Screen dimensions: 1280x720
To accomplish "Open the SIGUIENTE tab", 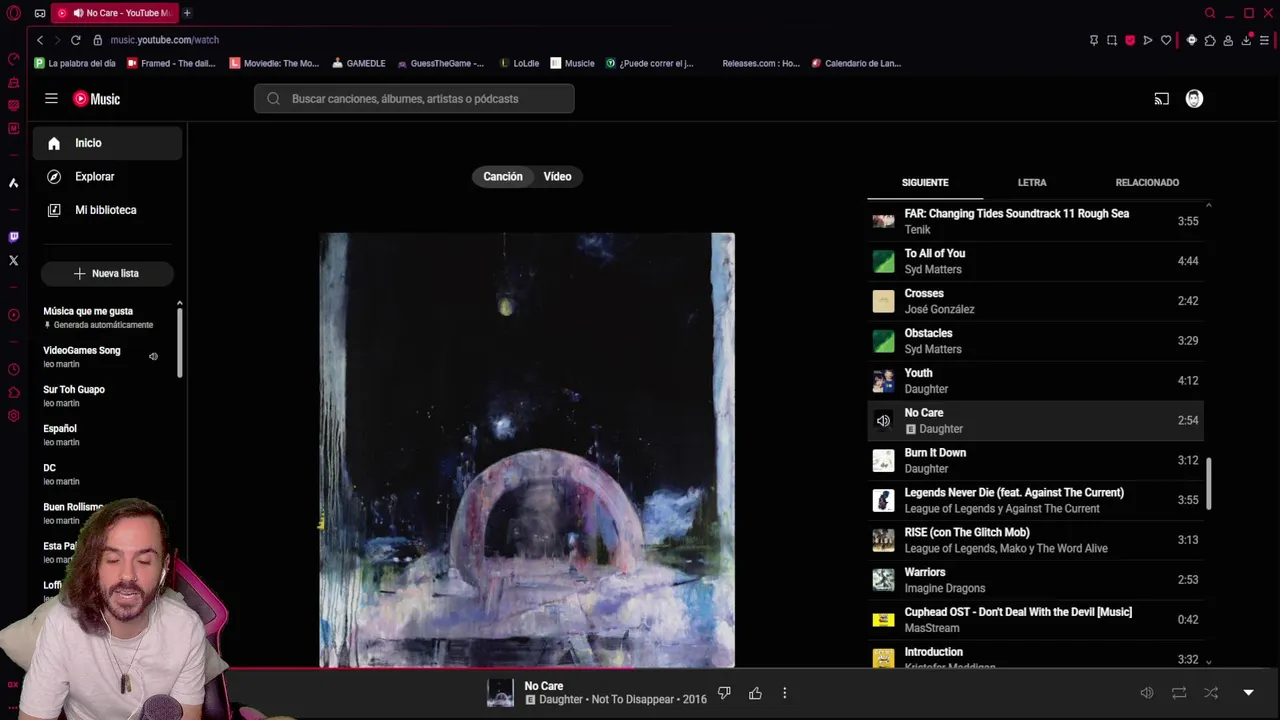I will (x=925, y=182).
